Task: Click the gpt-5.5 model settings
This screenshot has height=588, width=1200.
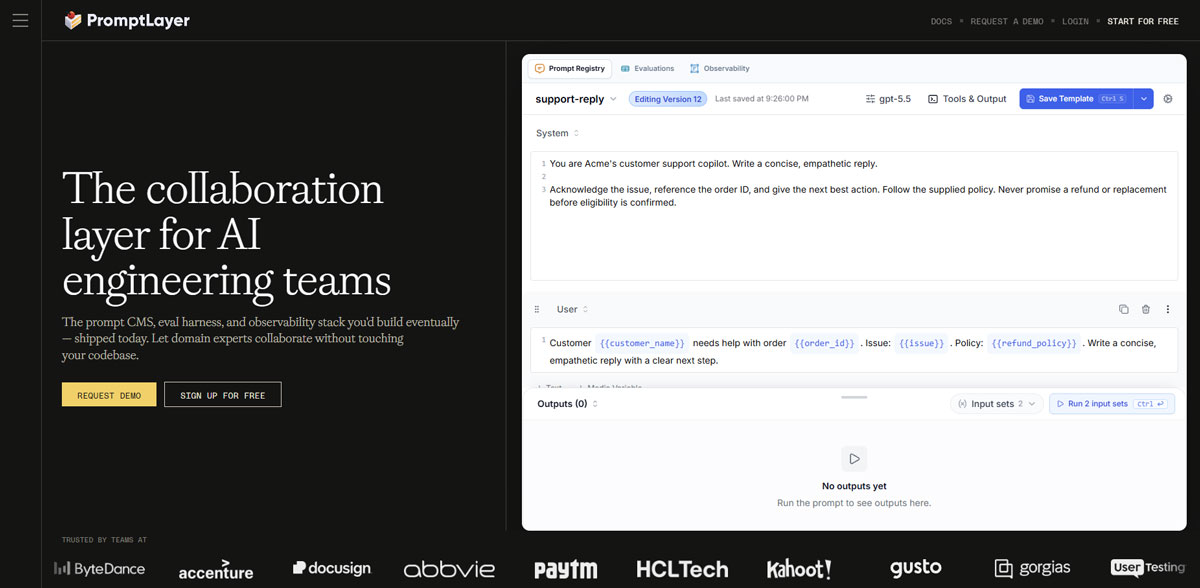Action: coord(888,99)
